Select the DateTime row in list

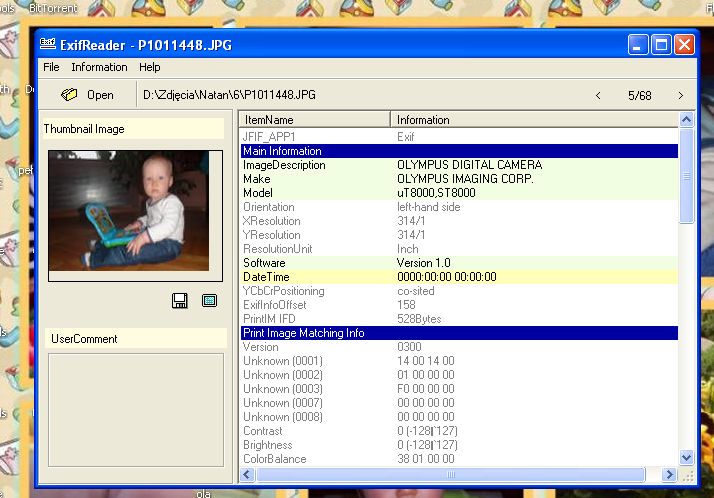459,277
